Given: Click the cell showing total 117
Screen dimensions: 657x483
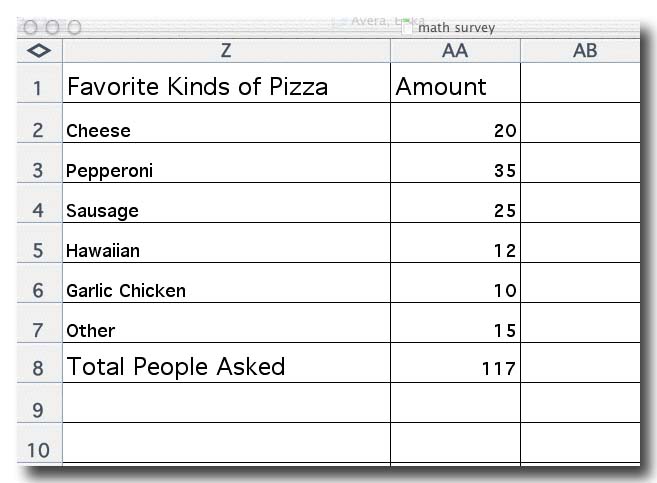Looking at the screenshot, I should tap(455, 363).
